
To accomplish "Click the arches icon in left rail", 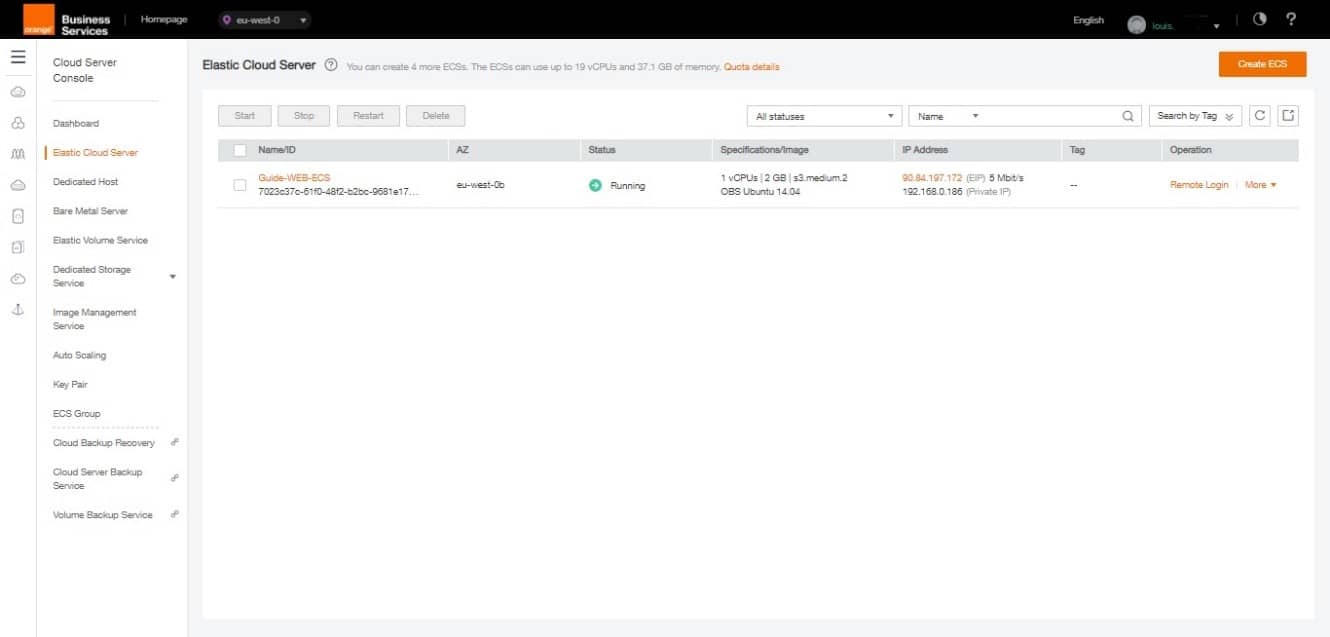I will tap(18, 155).
